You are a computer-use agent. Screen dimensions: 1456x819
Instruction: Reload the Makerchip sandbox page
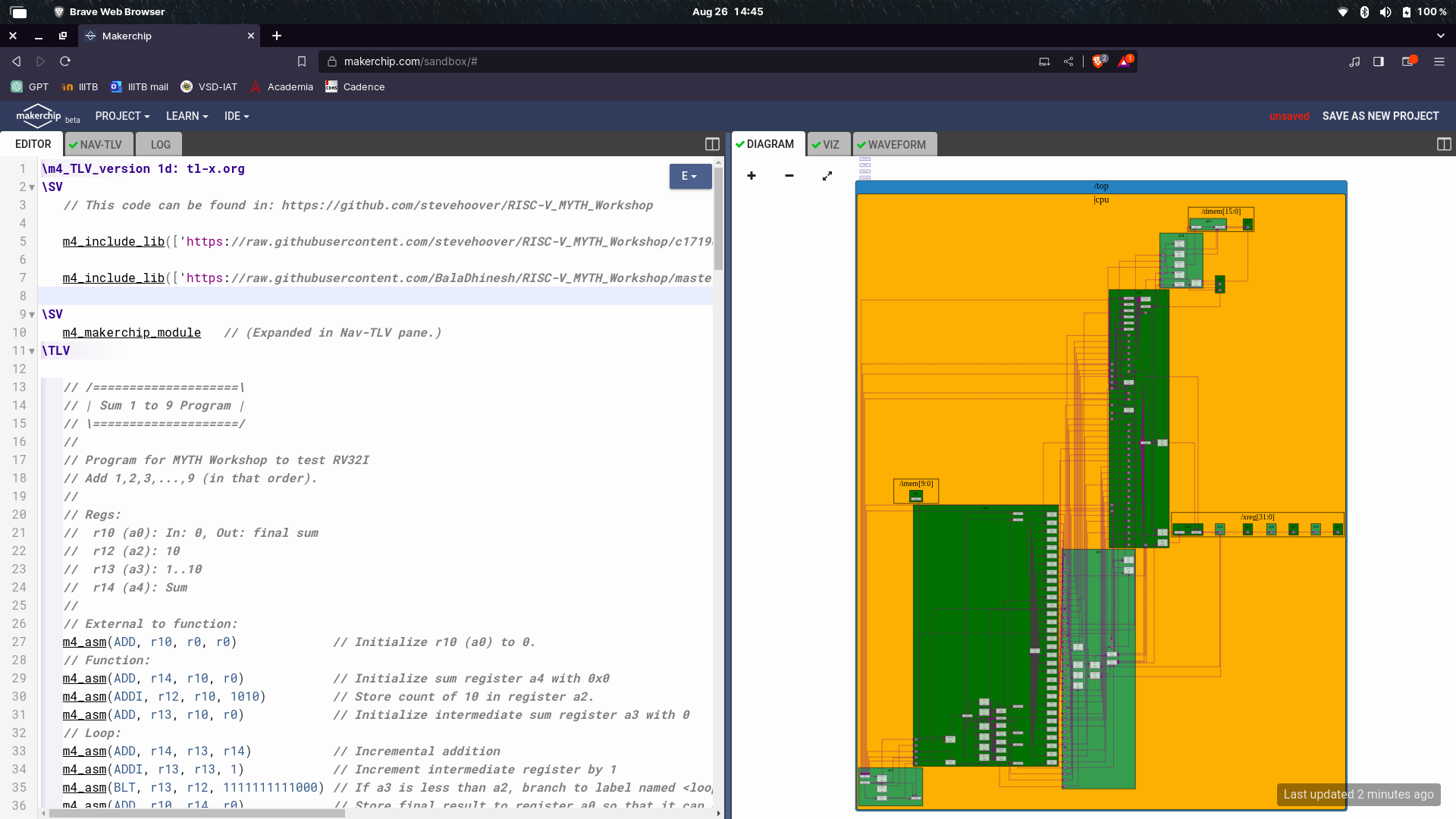coord(64,61)
